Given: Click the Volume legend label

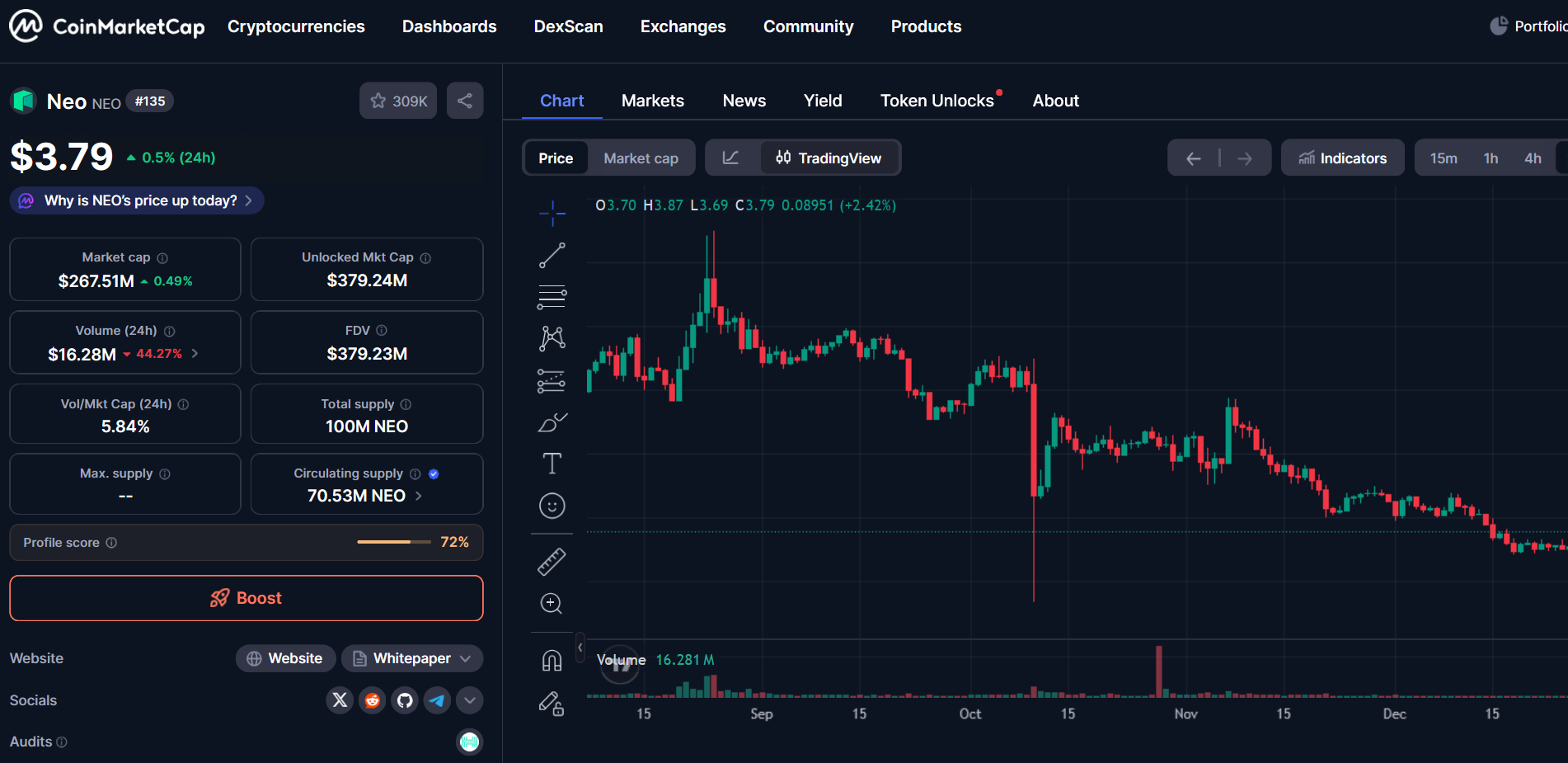Looking at the screenshot, I should [621, 660].
